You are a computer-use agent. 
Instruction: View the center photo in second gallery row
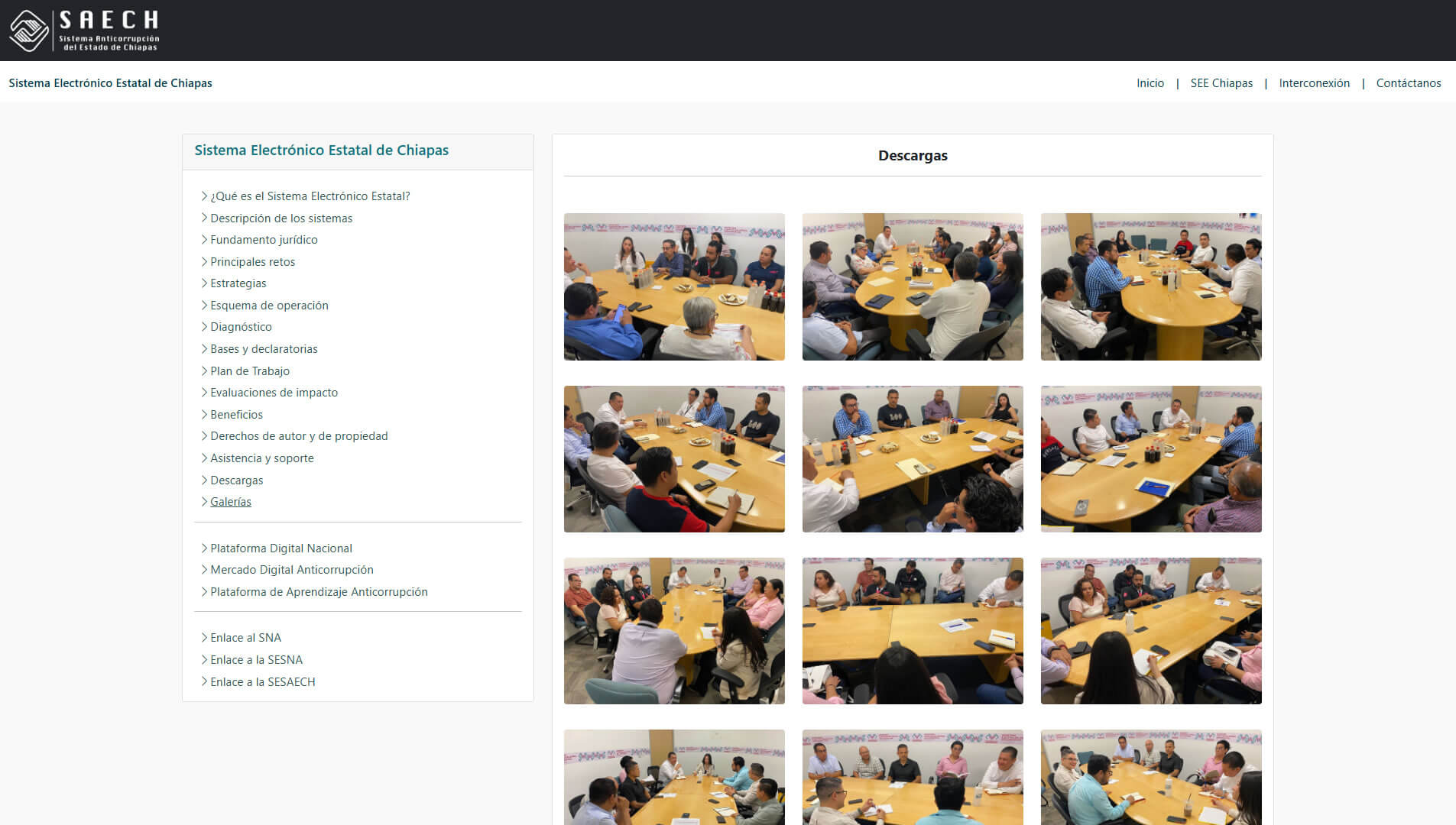912,459
